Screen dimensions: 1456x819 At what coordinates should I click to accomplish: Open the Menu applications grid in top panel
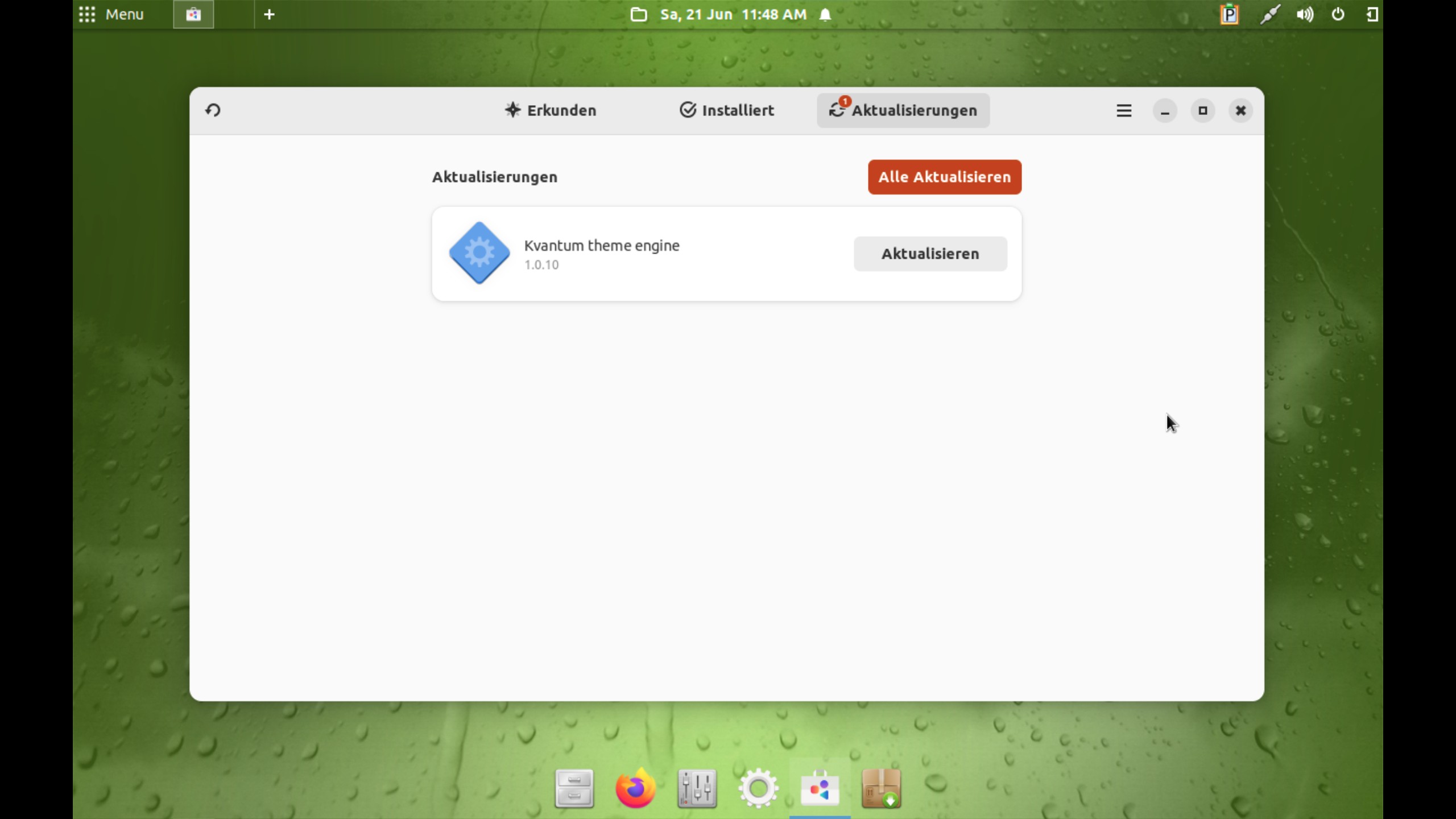pyautogui.click(x=111, y=14)
